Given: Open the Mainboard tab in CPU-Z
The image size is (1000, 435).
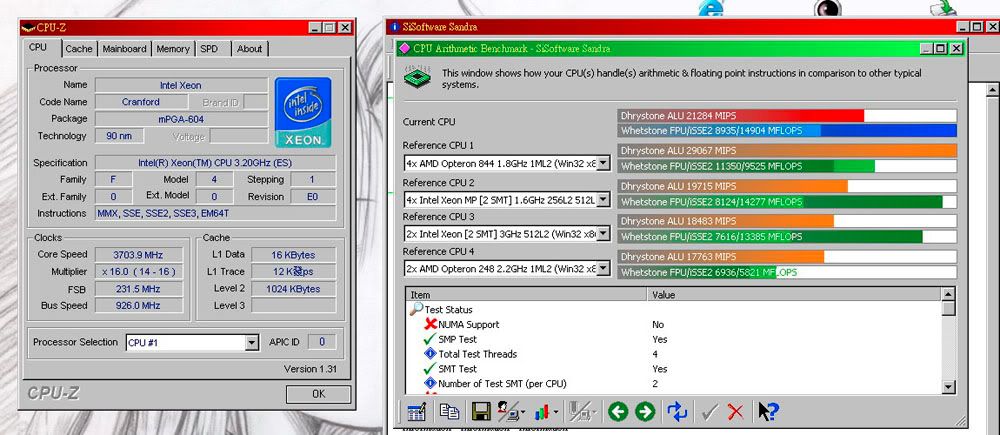Looking at the screenshot, I should [125, 48].
